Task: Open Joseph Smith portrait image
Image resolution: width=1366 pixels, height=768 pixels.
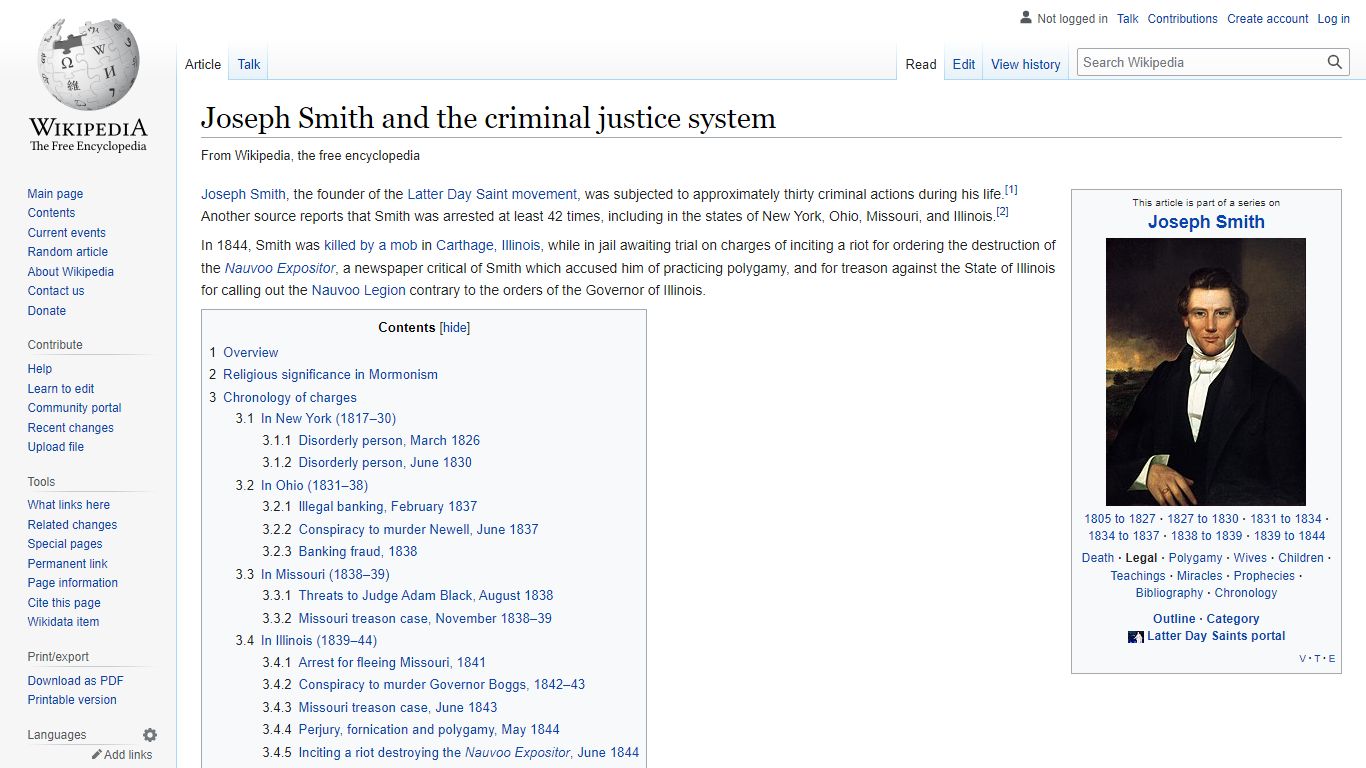Action: [1206, 371]
